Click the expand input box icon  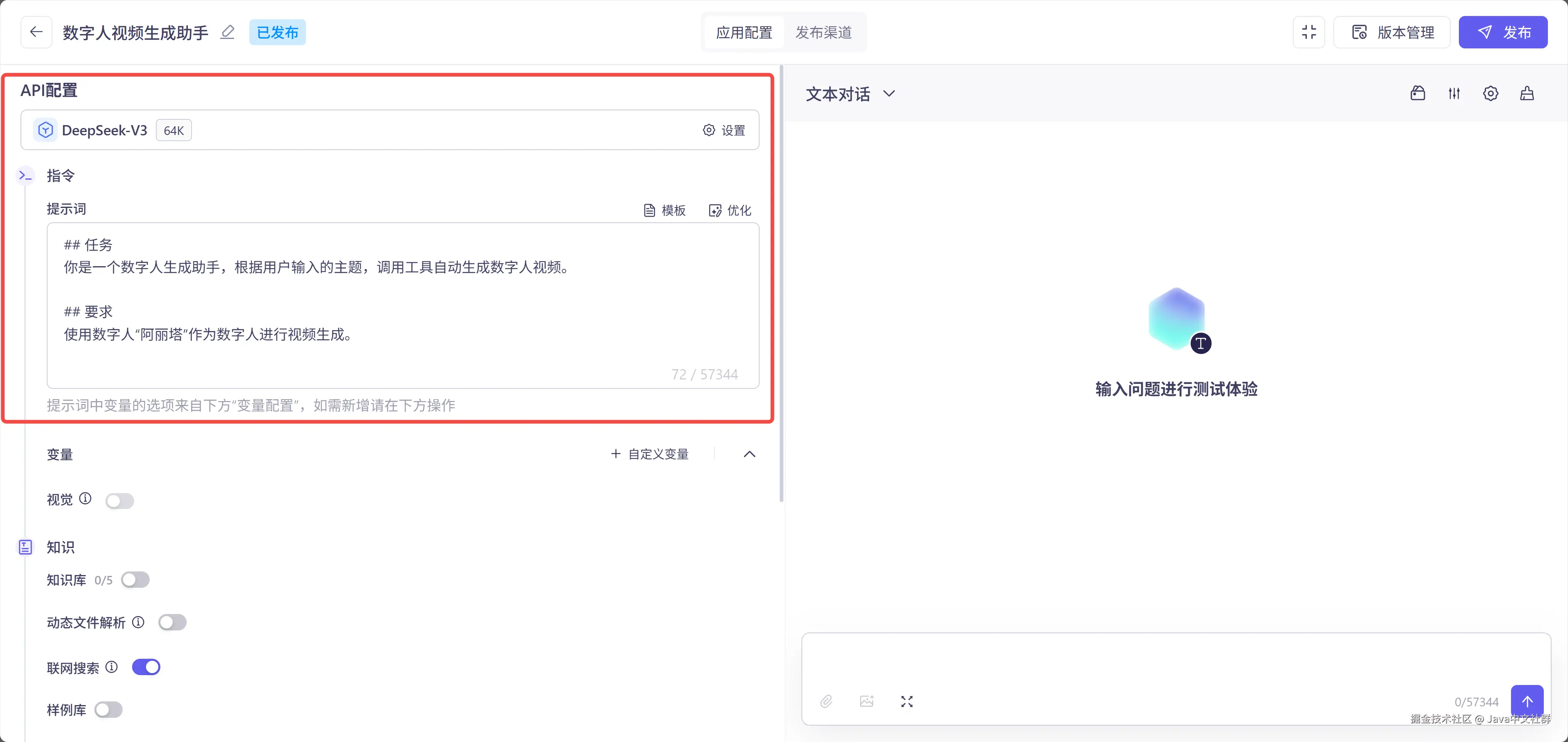(906, 701)
